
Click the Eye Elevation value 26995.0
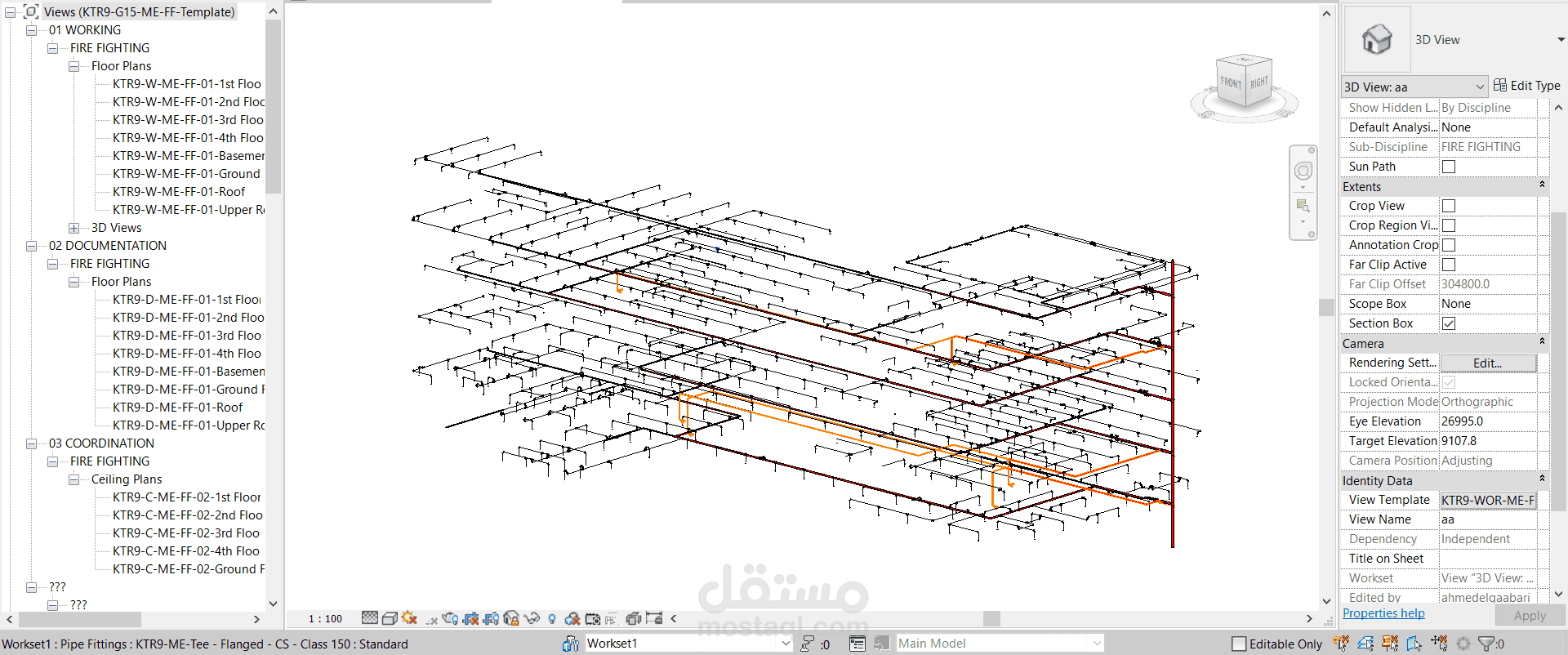point(1488,421)
